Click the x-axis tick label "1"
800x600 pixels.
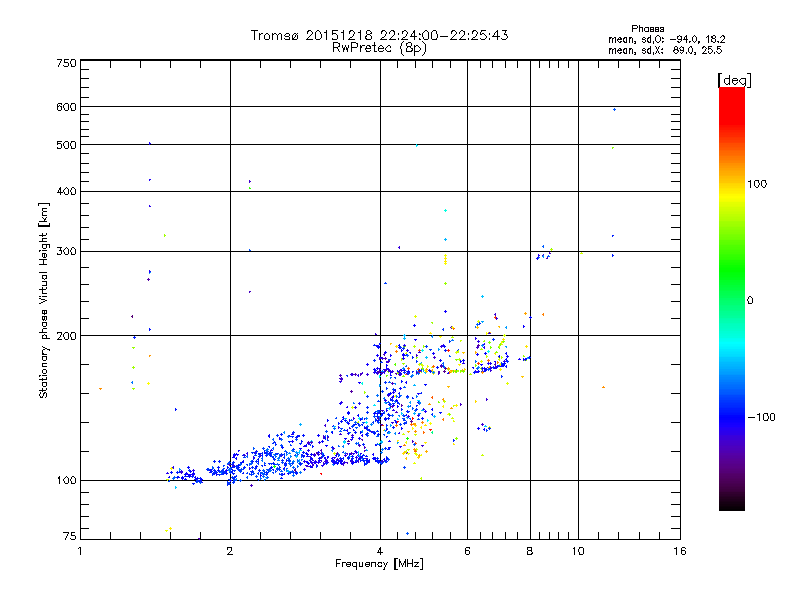pyautogui.click(x=80, y=551)
